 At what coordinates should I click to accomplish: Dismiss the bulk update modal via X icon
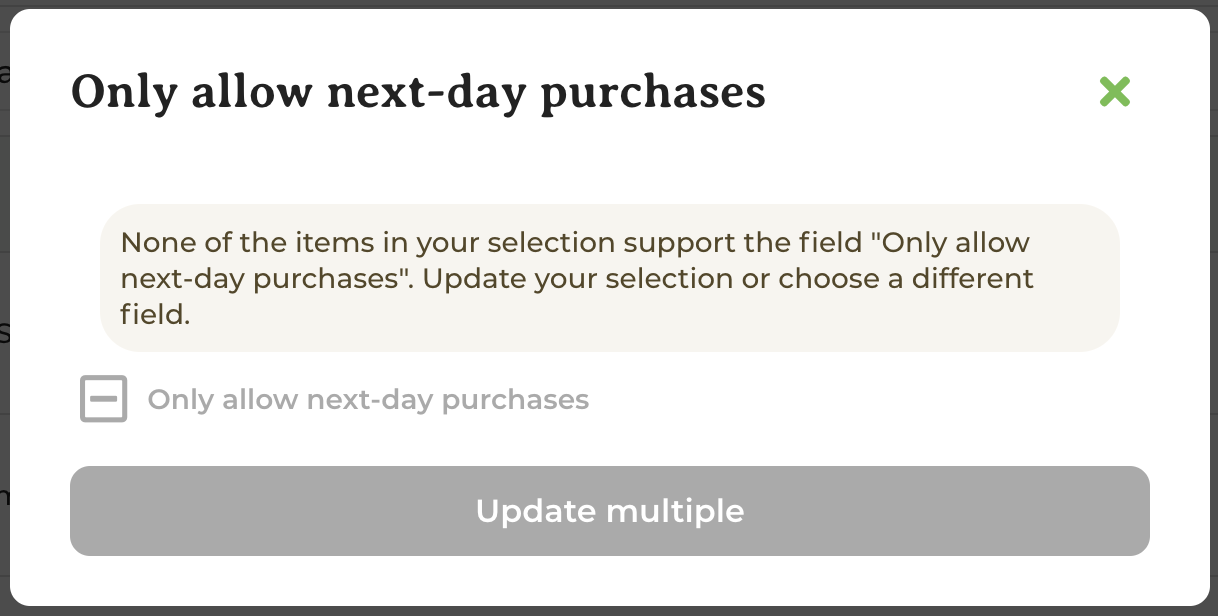[x=1114, y=92]
